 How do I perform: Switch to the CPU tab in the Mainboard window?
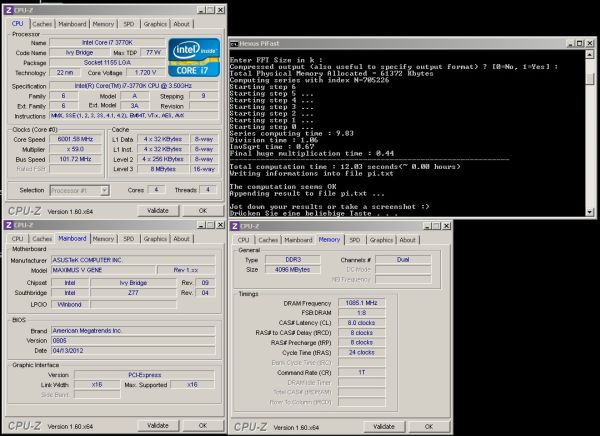coord(17,238)
